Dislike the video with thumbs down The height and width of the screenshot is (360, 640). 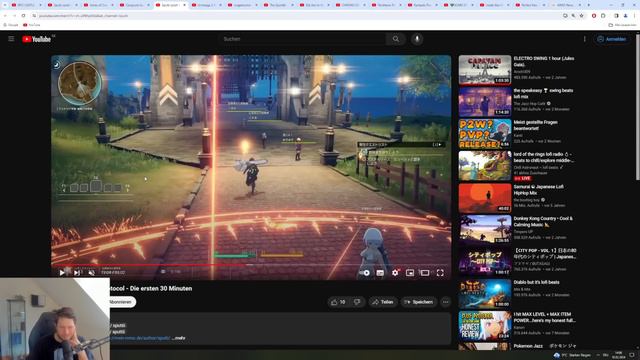(x=358, y=302)
